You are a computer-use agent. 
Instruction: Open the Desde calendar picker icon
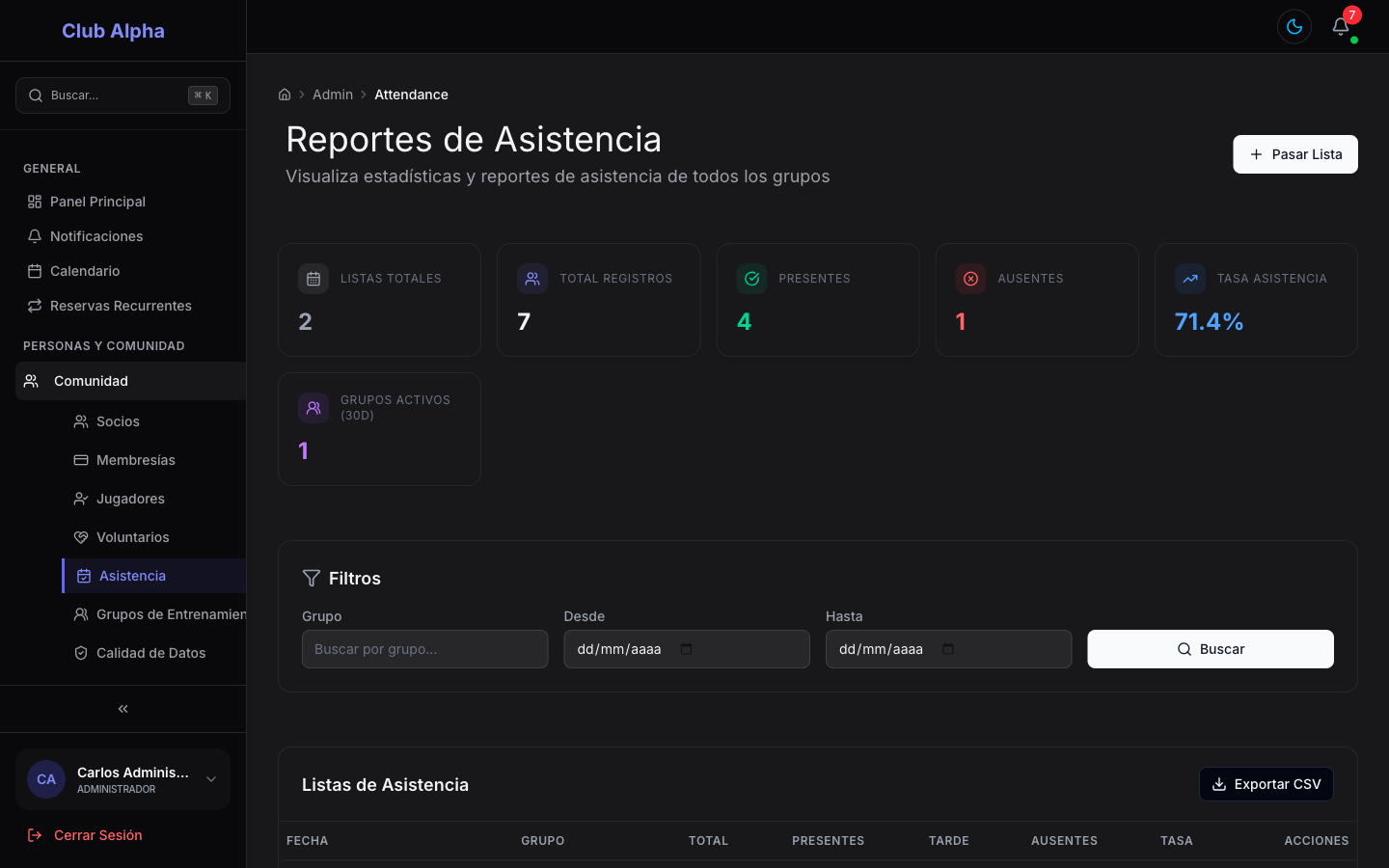pyautogui.click(x=686, y=649)
